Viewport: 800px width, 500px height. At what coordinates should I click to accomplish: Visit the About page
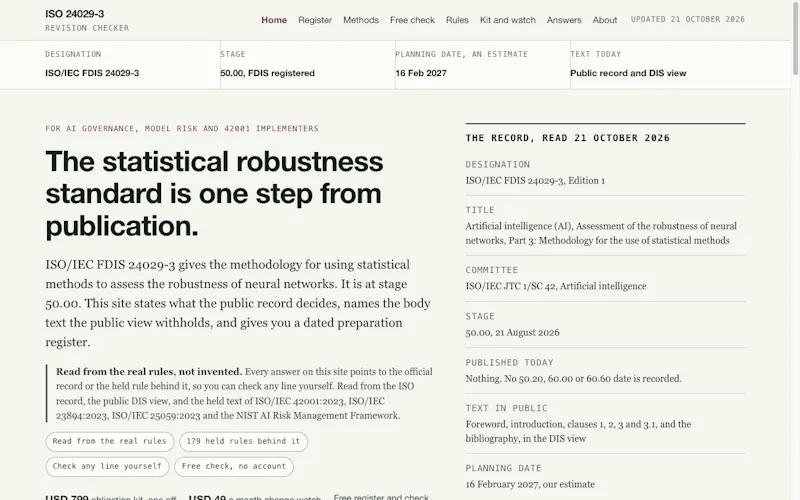(x=605, y=20)
